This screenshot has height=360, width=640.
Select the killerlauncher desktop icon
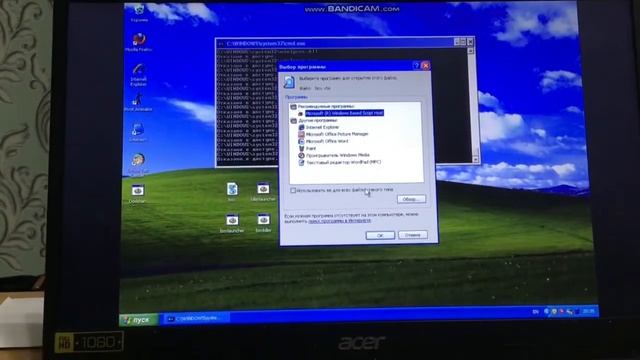pos(263,192)
